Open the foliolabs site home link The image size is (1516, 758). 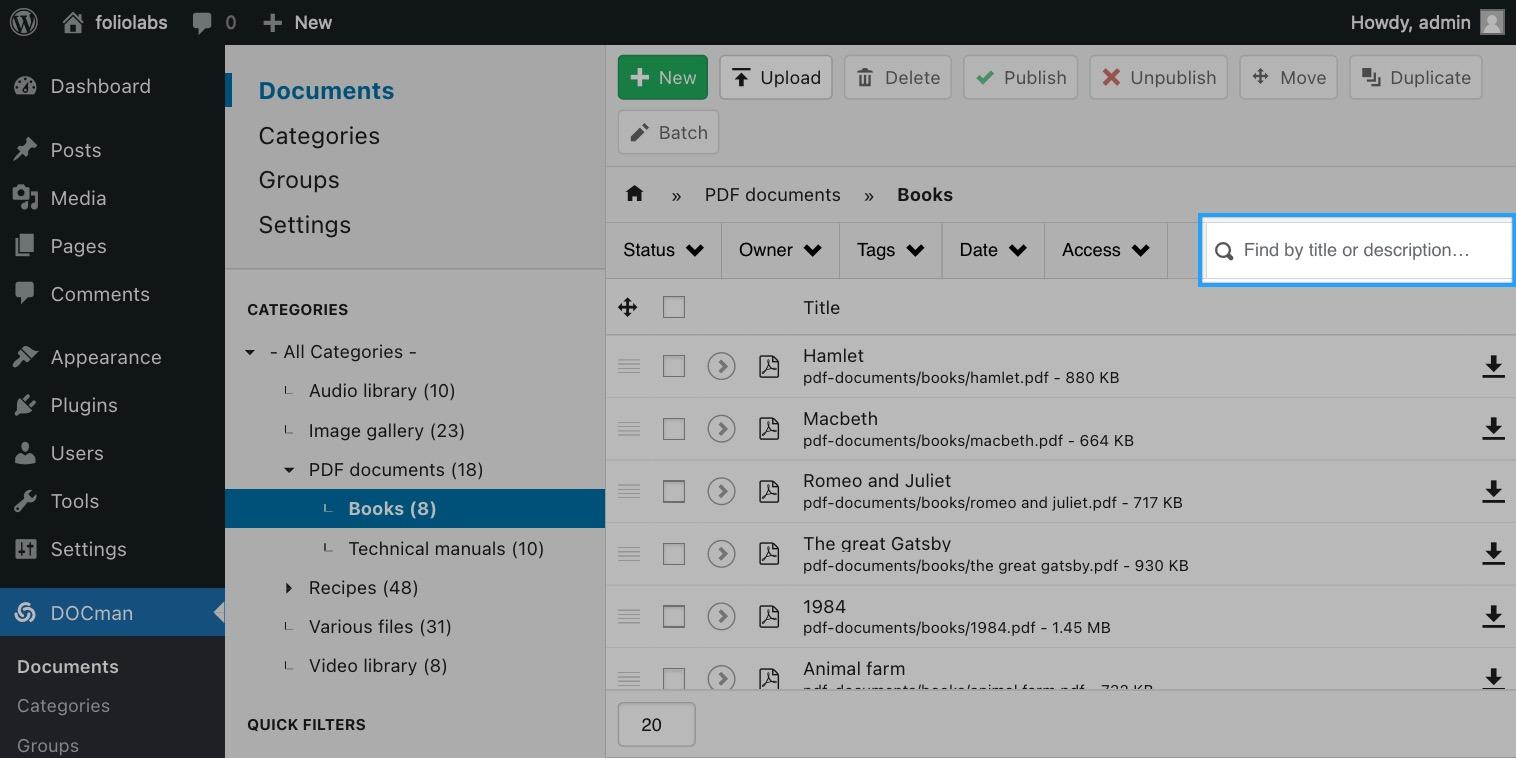click(x=114, y=22)
